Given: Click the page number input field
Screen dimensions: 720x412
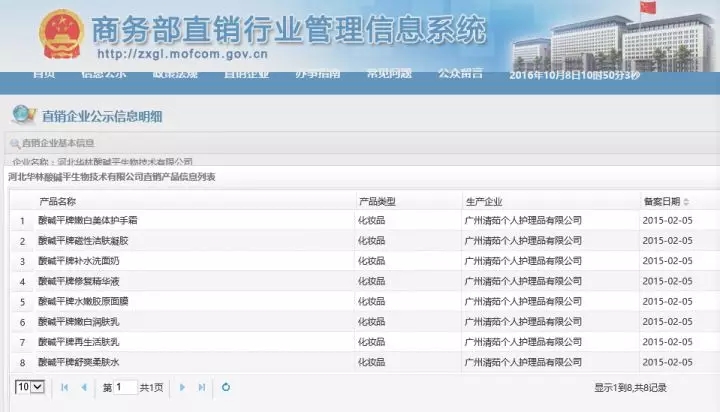Looking at the screenshot, I should [125, 387].
